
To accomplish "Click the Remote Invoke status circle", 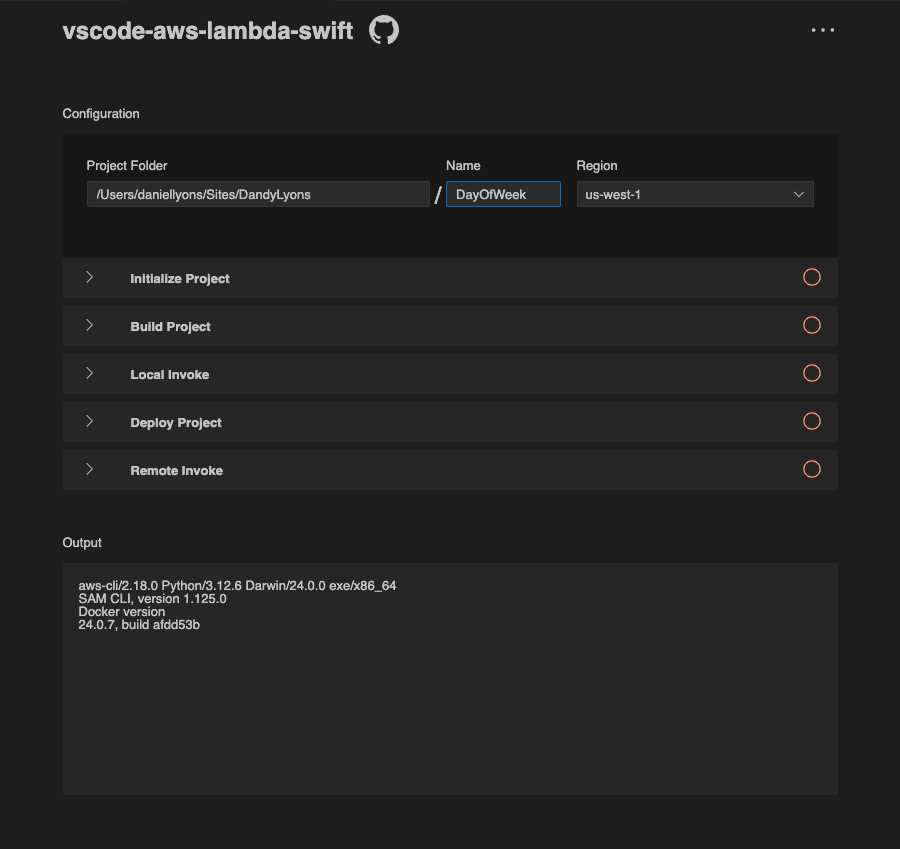I will tap(812, 469).
